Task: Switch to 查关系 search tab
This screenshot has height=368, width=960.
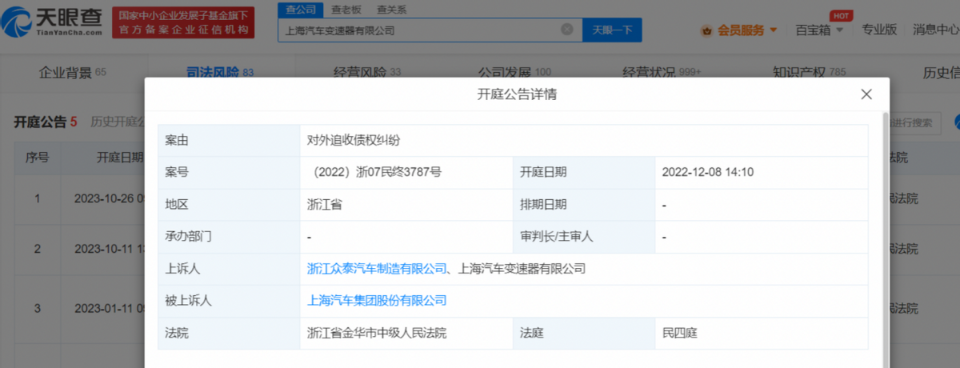Action: click(x=391, y=9)
